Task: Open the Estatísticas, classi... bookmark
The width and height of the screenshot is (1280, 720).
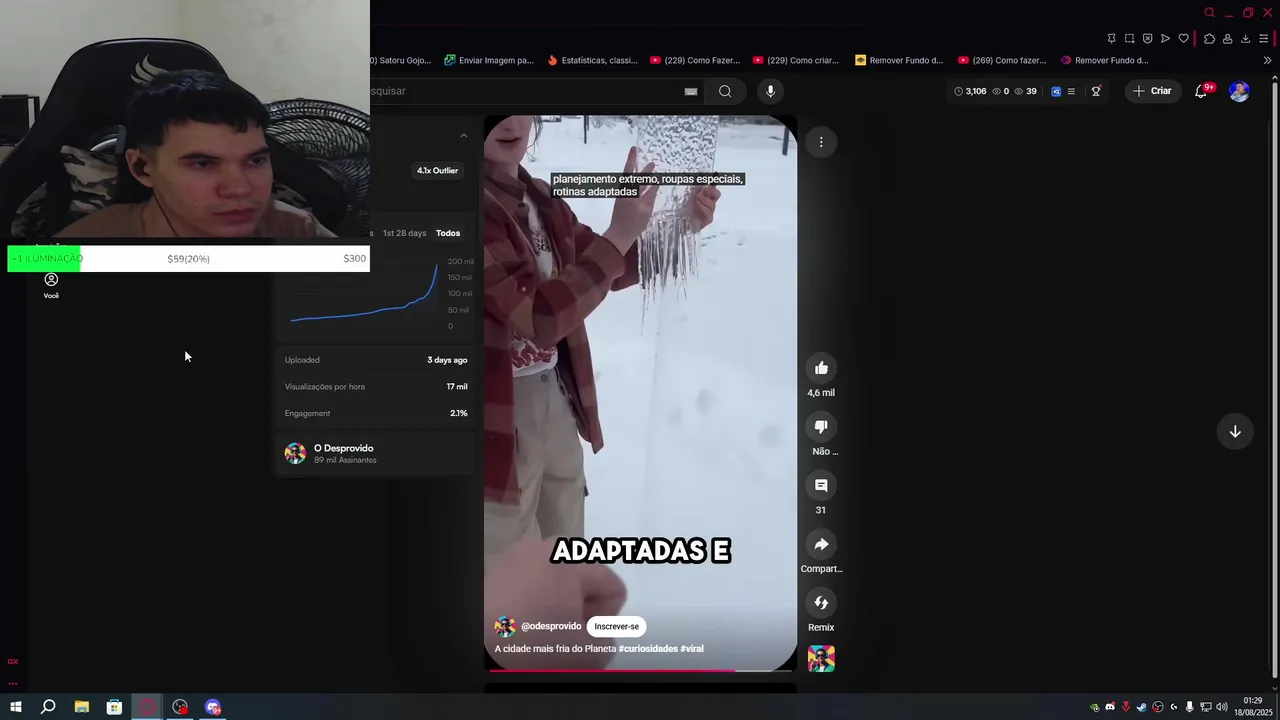Action: click(x=592, y=60)
